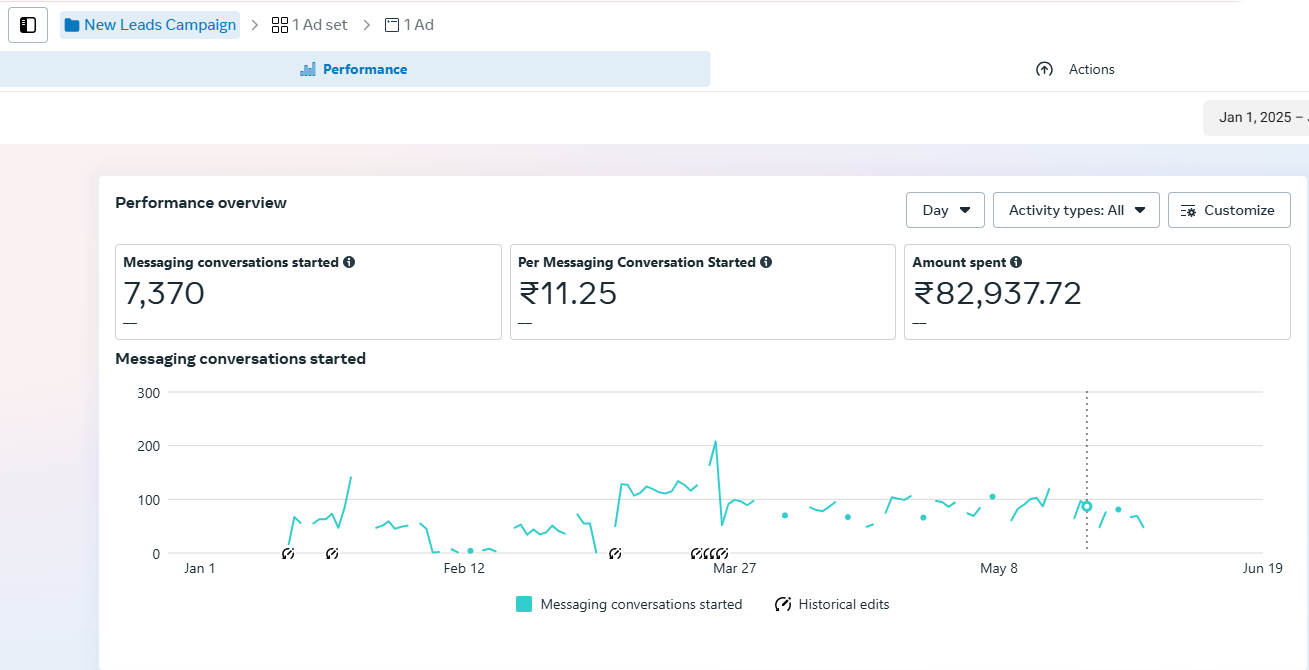Image resolution: width=1309 pixels, height=670 pixels.
Task: Click the first historical edit marker after Jan 1
Action: (x=288, y=553)
